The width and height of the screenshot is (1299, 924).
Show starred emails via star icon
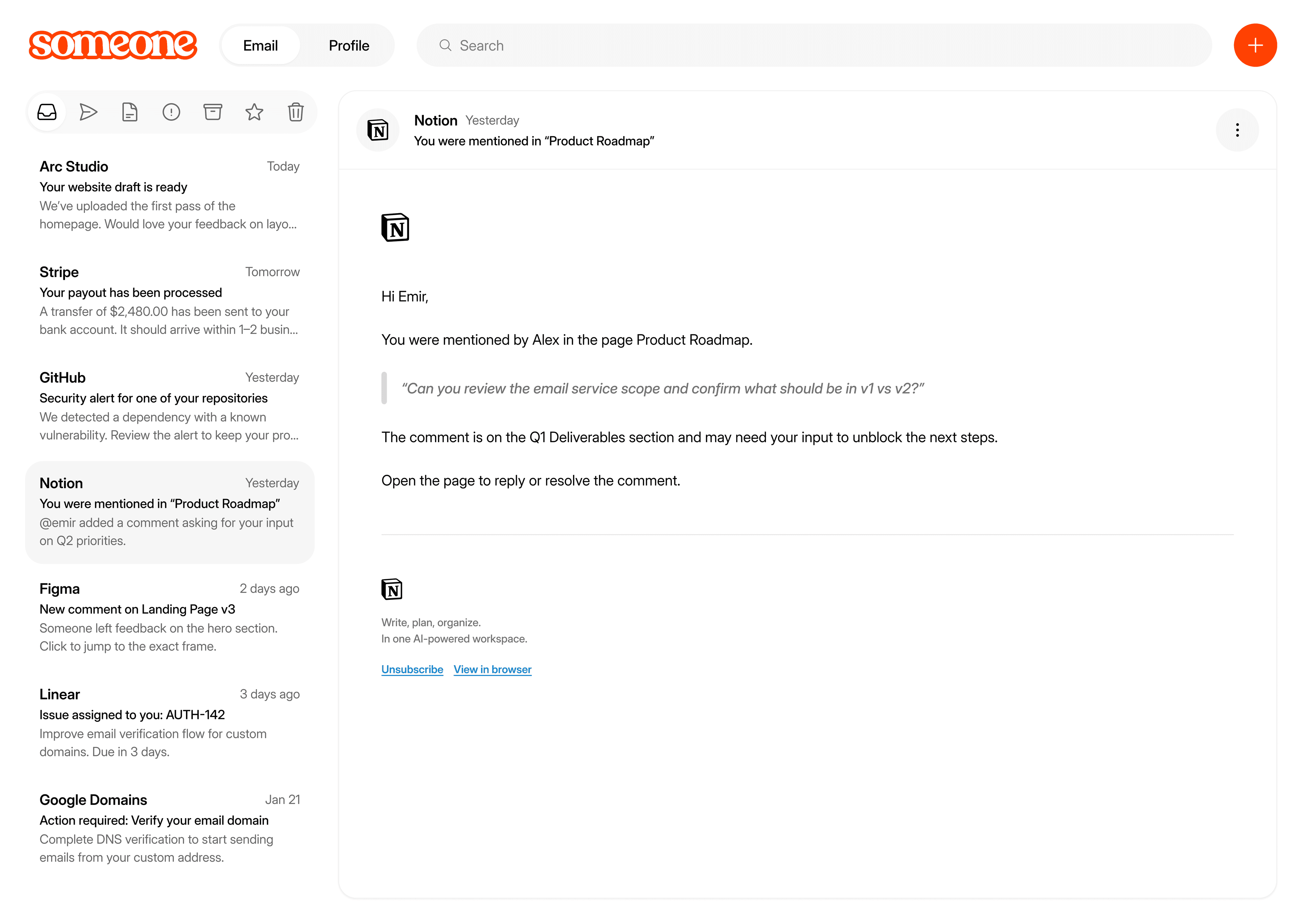[254, 112]
